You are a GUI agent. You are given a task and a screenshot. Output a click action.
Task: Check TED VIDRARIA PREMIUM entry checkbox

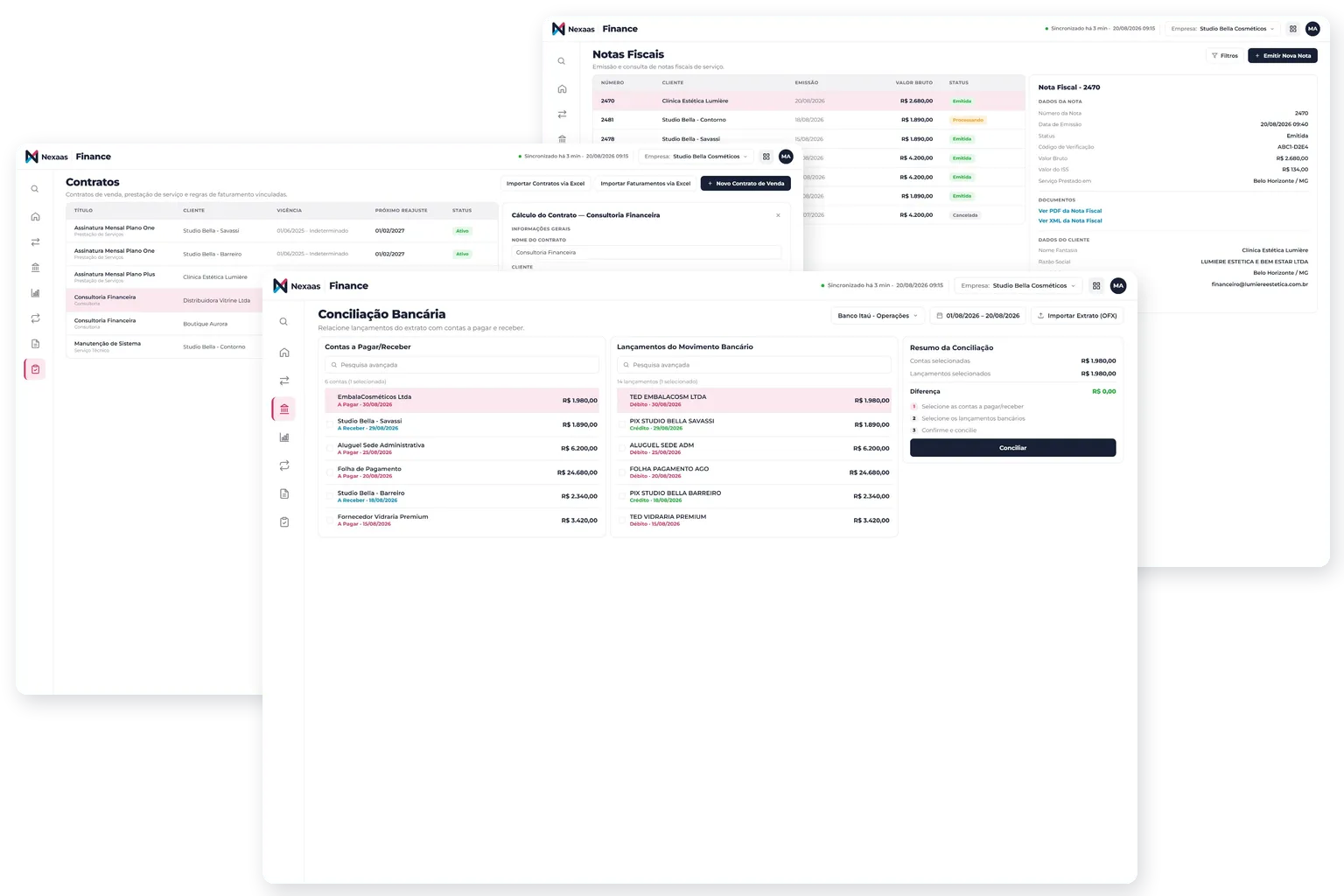pos(622,521)
